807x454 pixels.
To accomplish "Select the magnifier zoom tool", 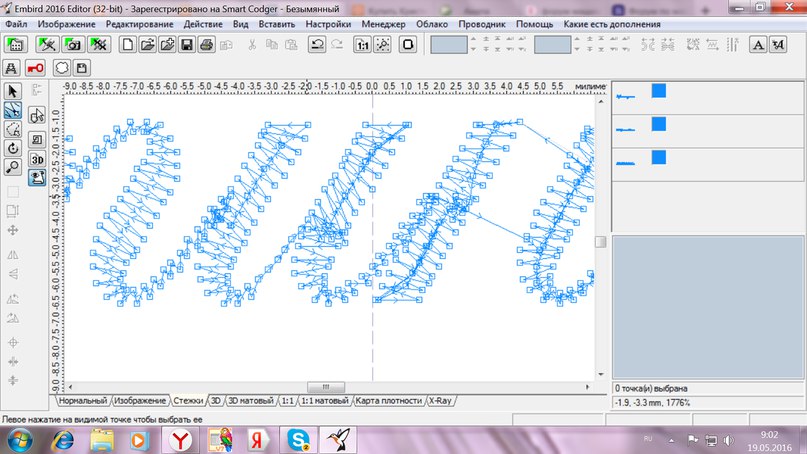I will (13, 166).
